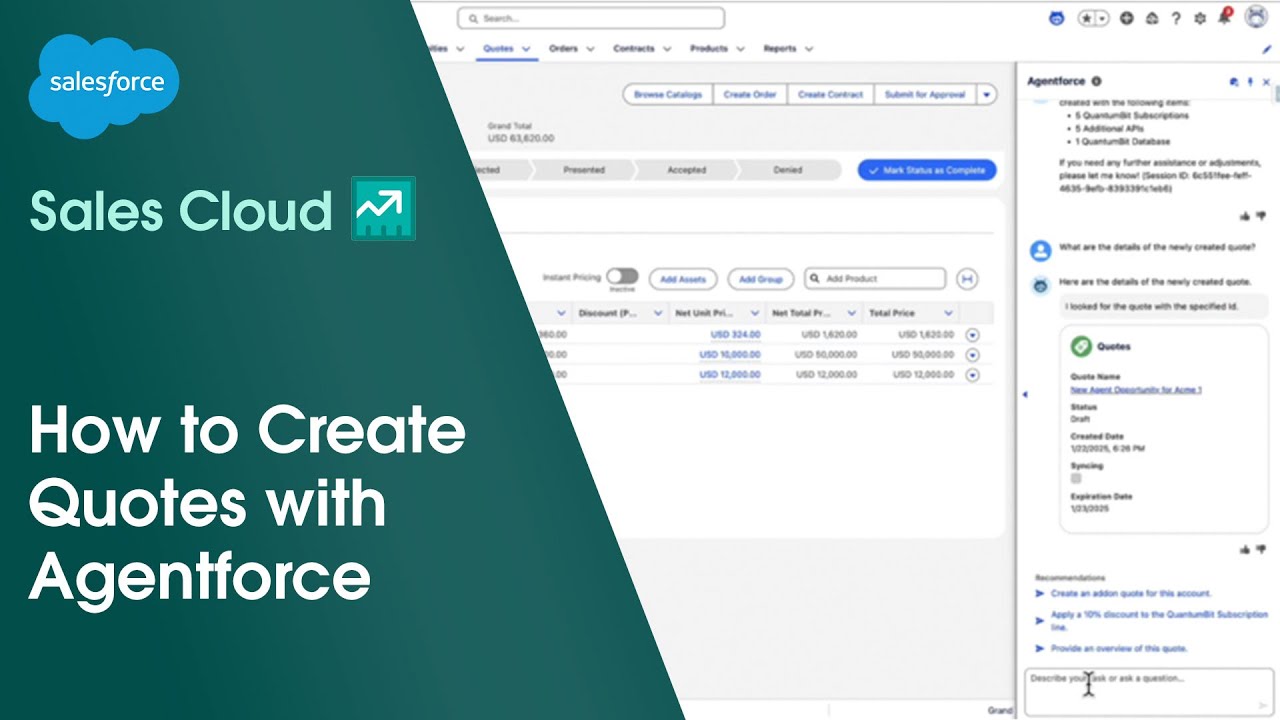
Task: Switch to the Products tab
Action: (709, 48)
